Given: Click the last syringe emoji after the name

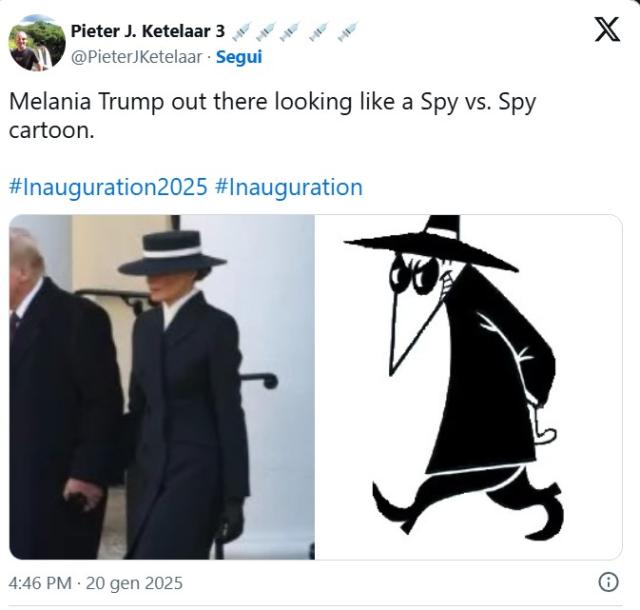Looking at the screenshot, I should 347,31.
